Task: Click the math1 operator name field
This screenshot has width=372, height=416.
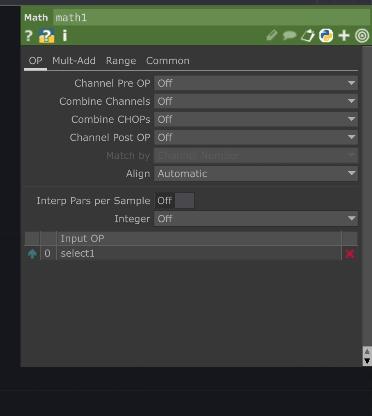Action: click(x=211, y=17)
